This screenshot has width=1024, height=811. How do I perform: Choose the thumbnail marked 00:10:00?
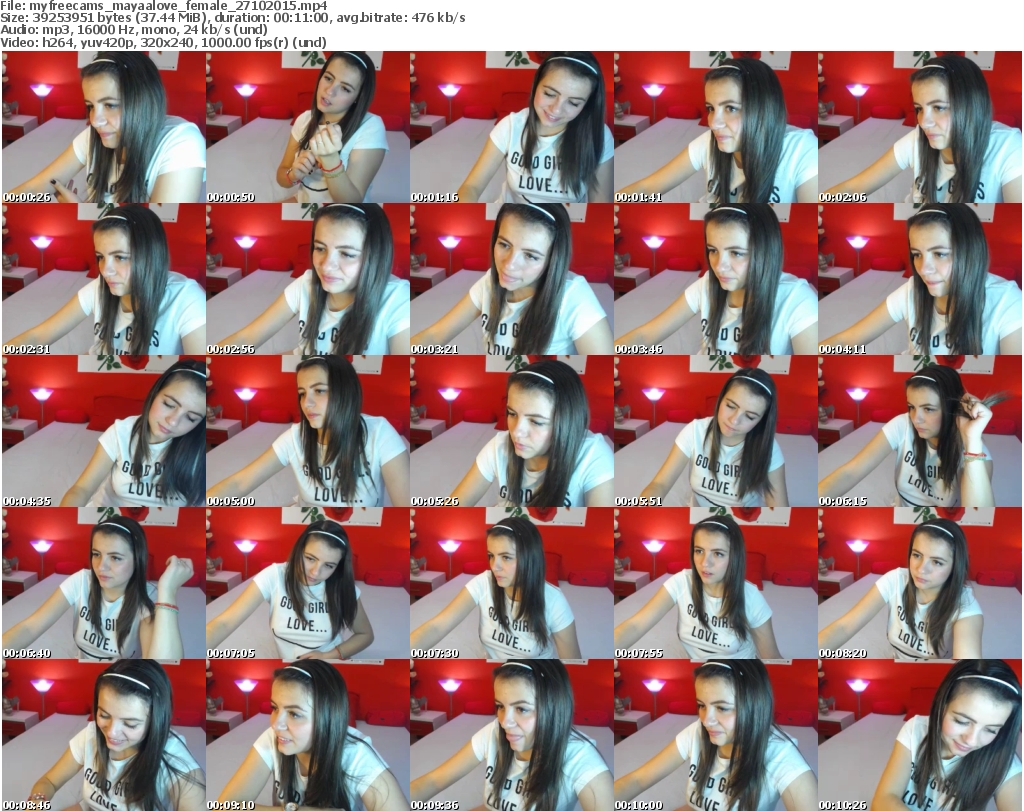tap(716, 735)
